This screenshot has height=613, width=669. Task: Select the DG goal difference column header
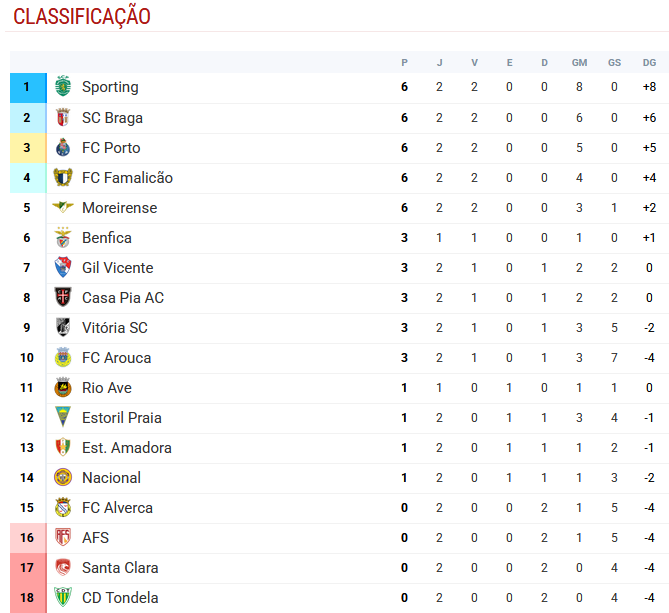(x=649, y=63)
